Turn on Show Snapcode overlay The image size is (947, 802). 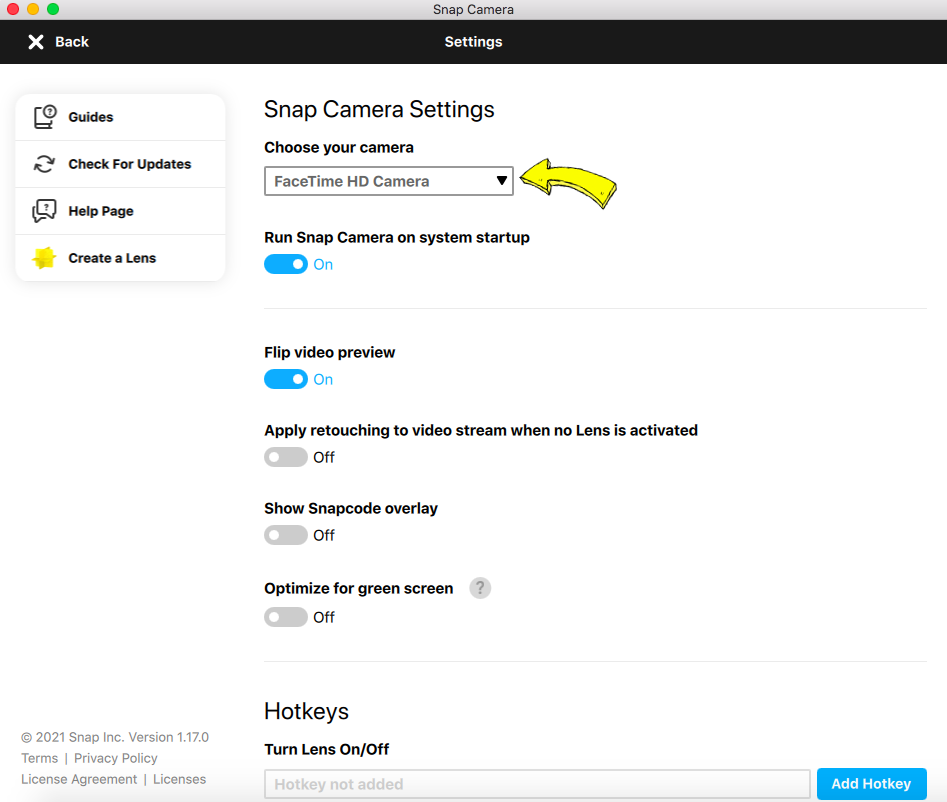pyautogui.click(x=286, y=535)
